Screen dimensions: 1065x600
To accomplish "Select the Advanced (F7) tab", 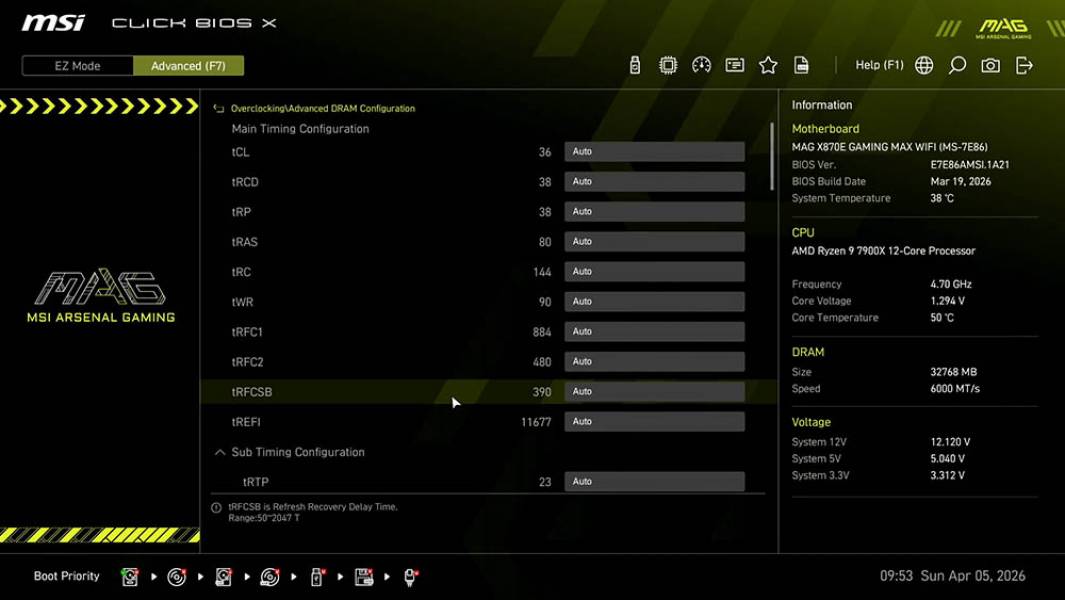I will (189, 65).
